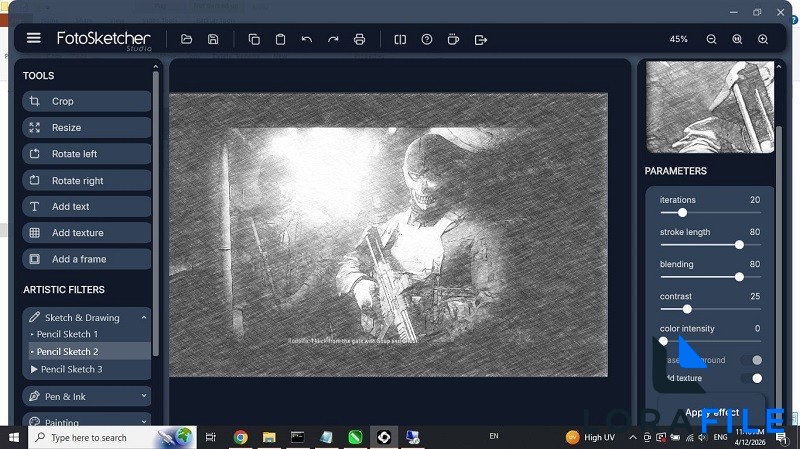Open Task View in taskbar

(210, 437)
